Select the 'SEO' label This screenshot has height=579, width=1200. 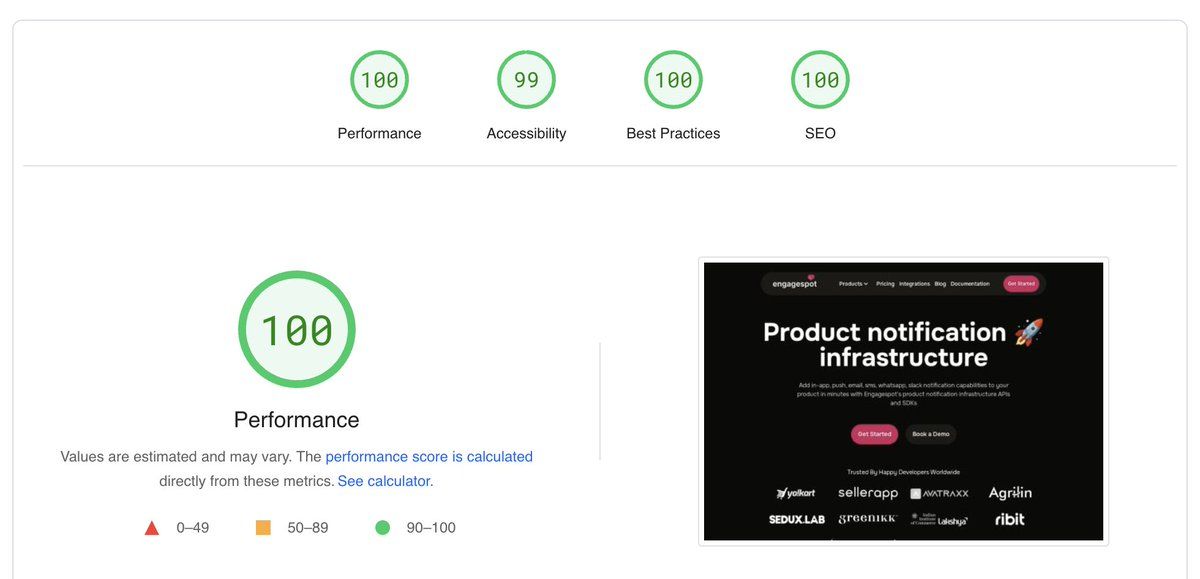click(820, 133)
